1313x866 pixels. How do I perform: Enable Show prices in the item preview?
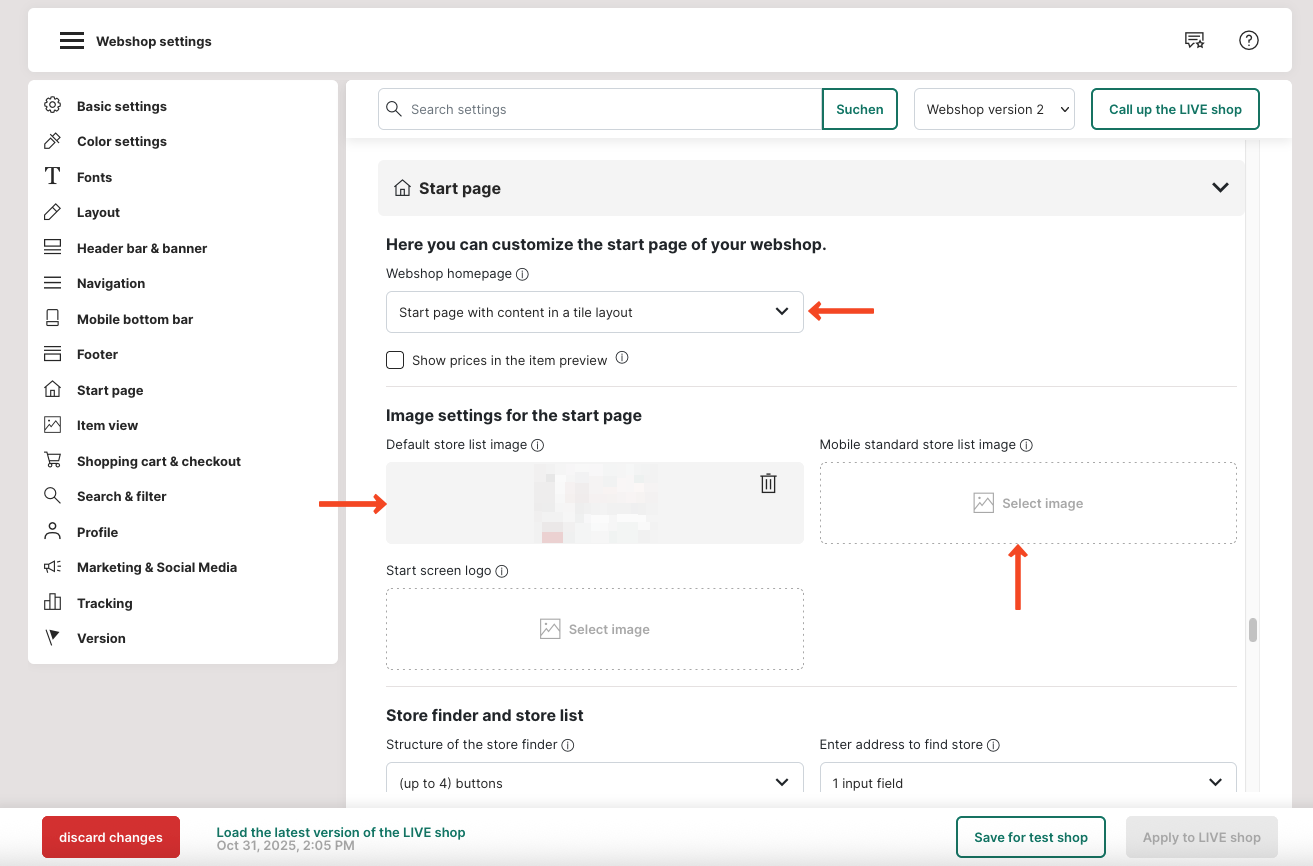pos(395,360)
